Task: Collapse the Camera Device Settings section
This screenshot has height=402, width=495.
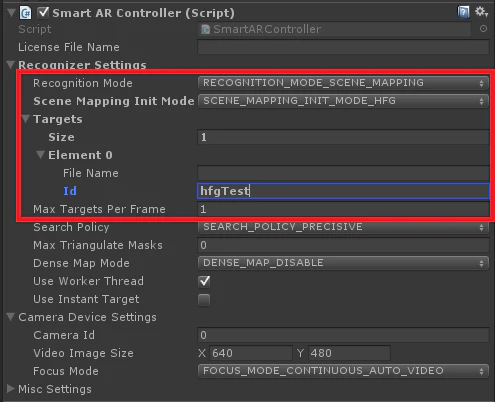Action: click(x=11, y=317)
